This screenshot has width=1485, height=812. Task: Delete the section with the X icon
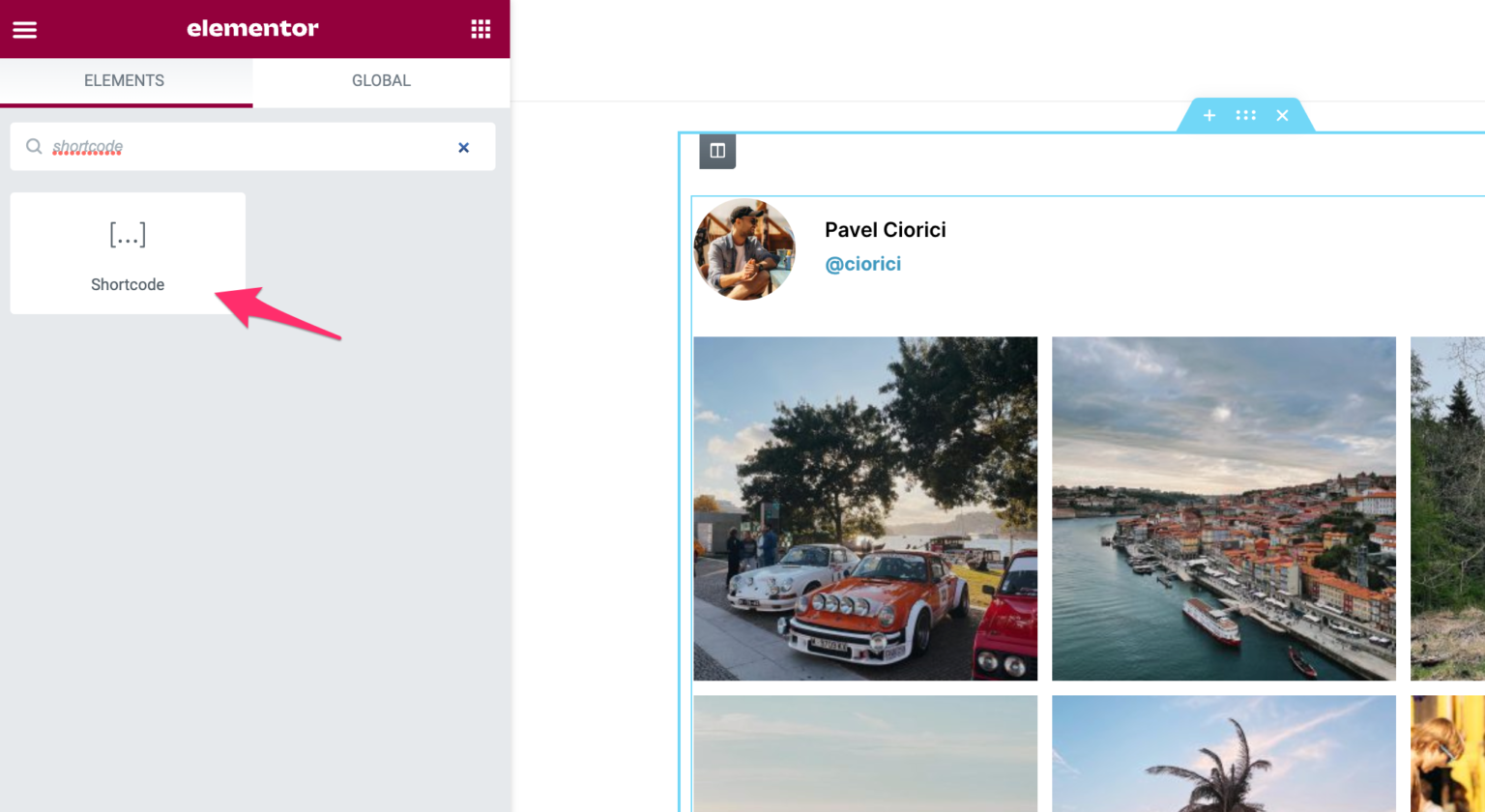pyautogui.click(x=1282, y=116)
